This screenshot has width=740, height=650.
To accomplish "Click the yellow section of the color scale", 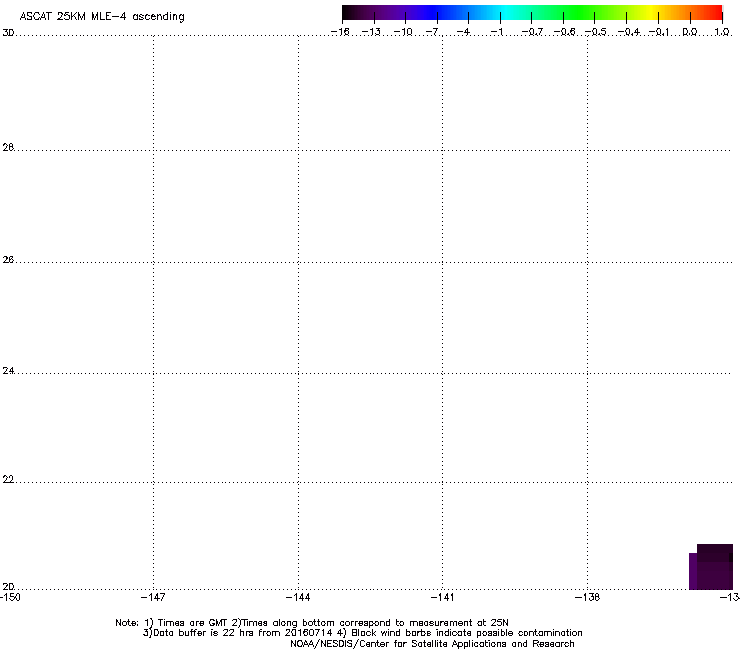I will coord(650,13).
